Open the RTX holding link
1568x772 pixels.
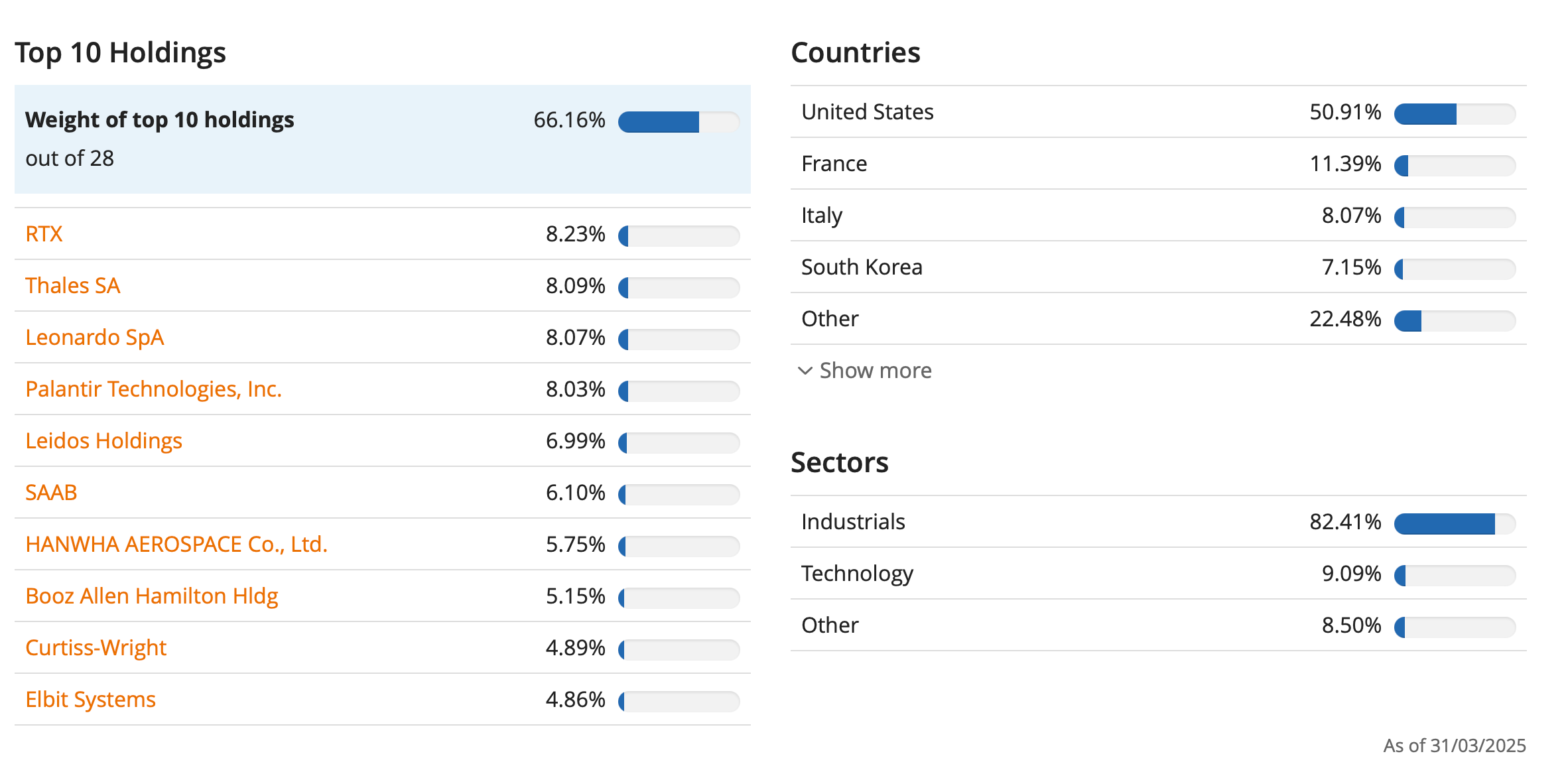pos(44,234)
